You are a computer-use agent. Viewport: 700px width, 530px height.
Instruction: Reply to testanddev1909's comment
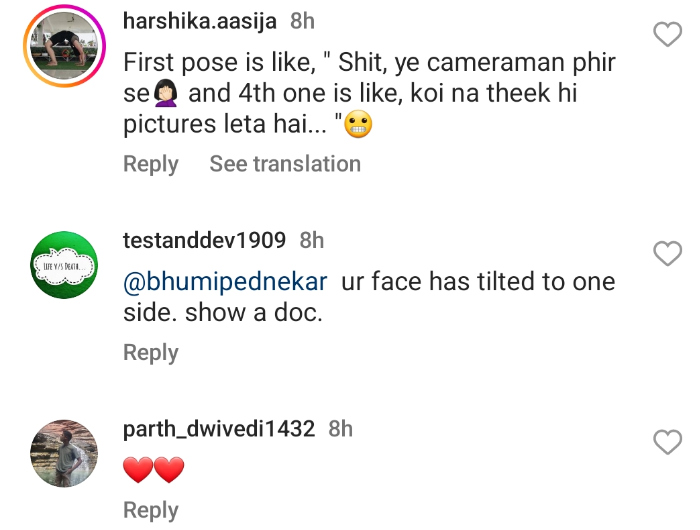150,352
